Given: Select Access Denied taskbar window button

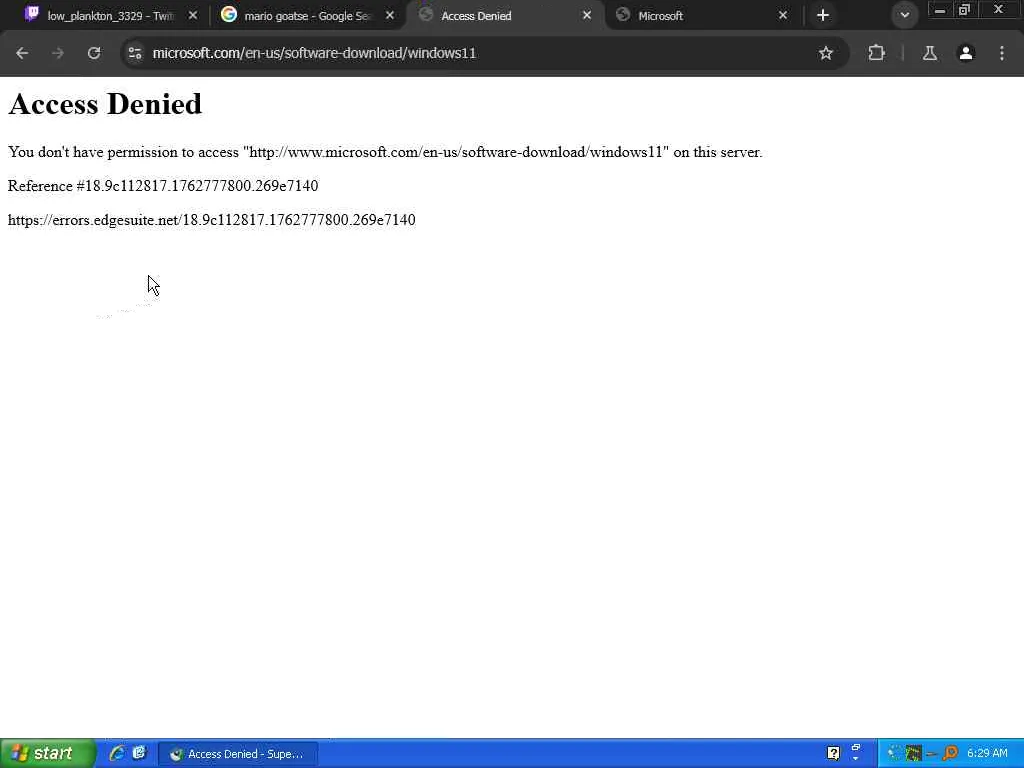Looking at the screenshot, I should (238, 754).
